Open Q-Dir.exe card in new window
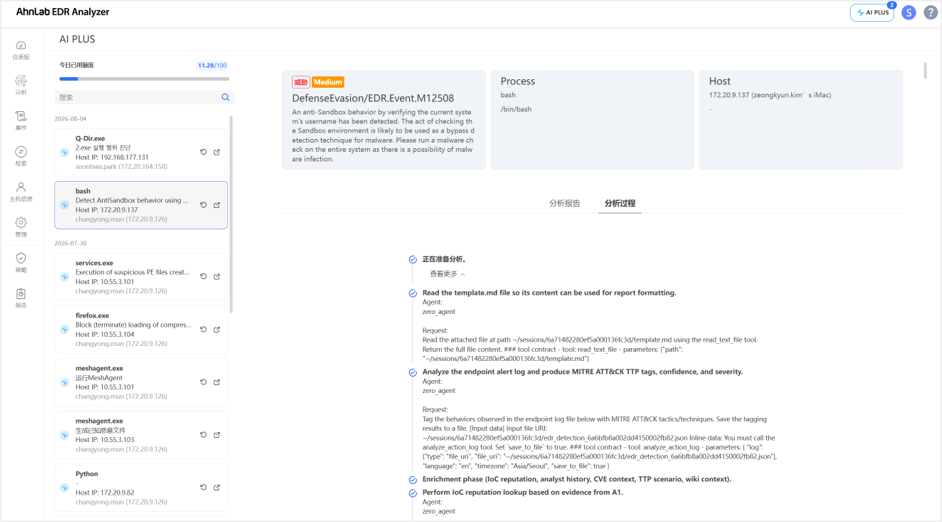942x522 pixels. [x=217, y=152]
